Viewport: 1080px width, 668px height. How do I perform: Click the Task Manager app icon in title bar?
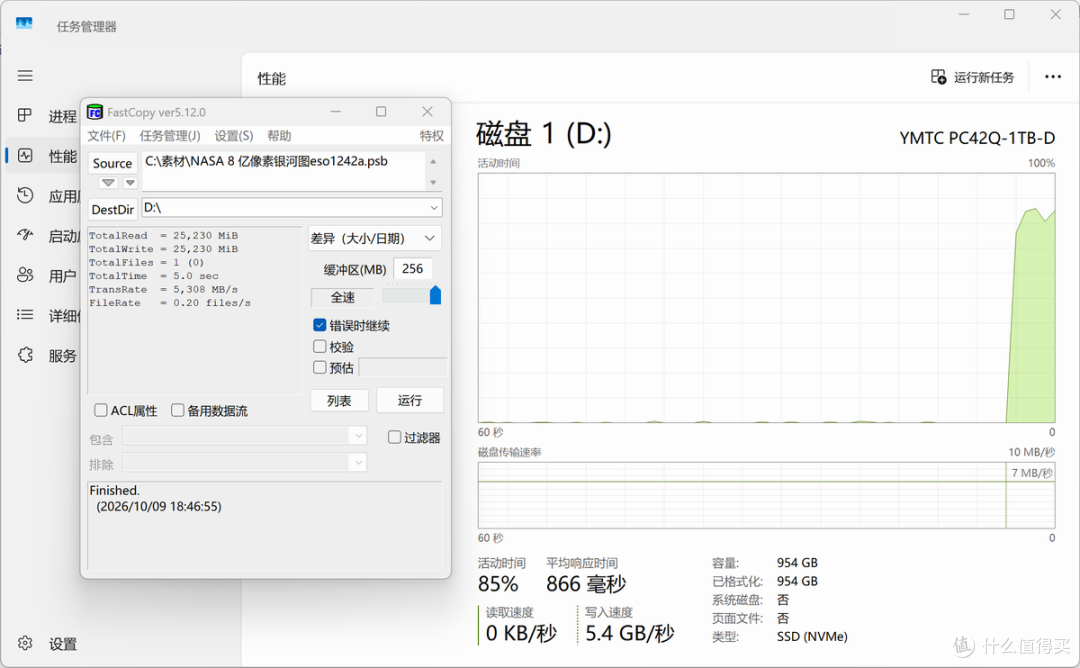[24, 24]
